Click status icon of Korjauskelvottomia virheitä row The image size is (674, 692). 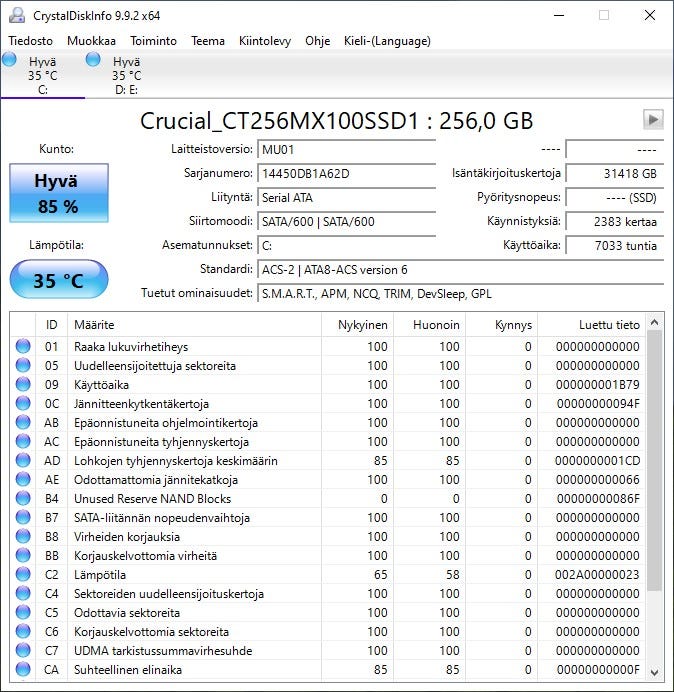[23, 555]
